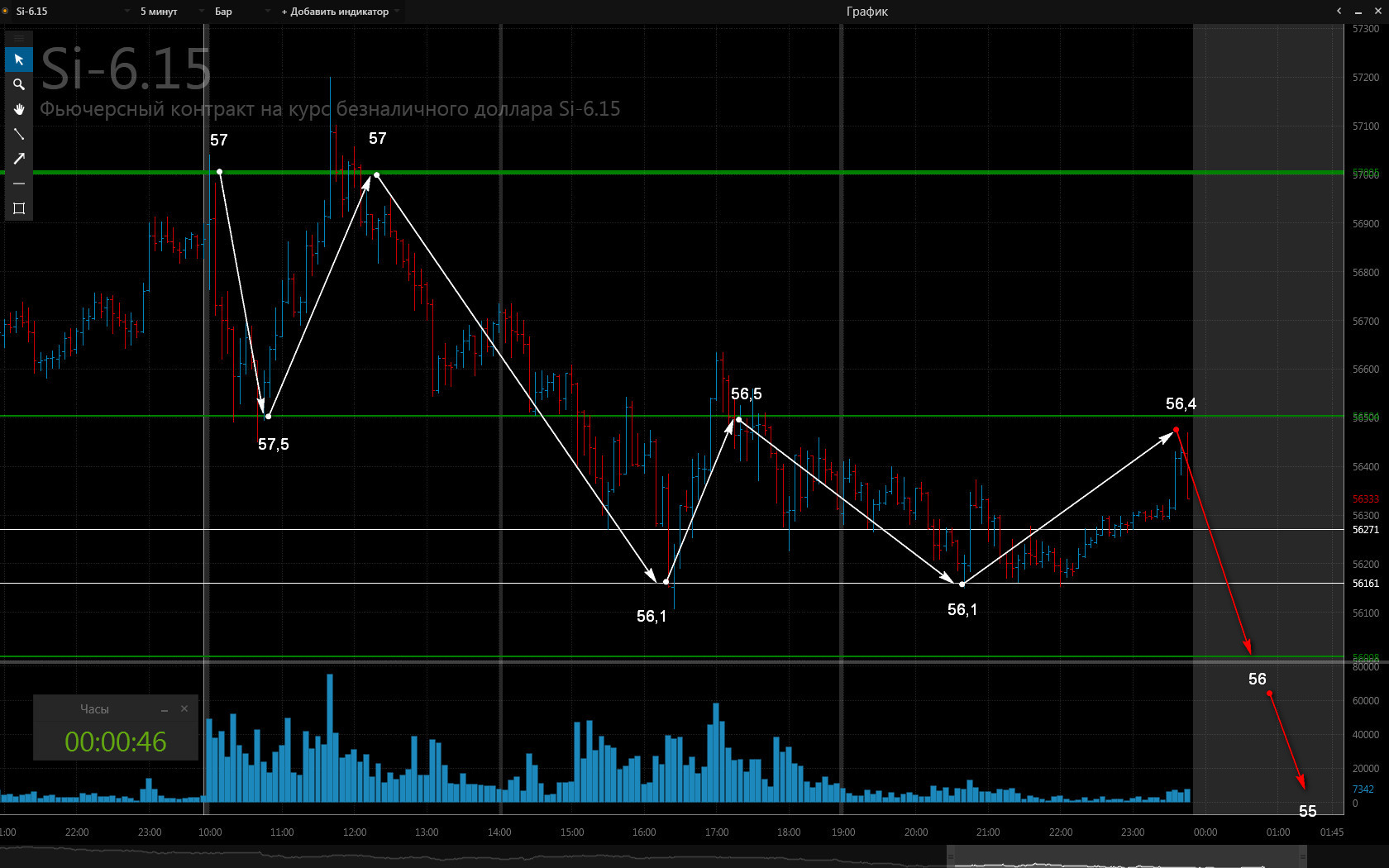Grab the drawing toolbar's drag handle
This screenshot has width=1389, height=868.
(x=19, y=39)
